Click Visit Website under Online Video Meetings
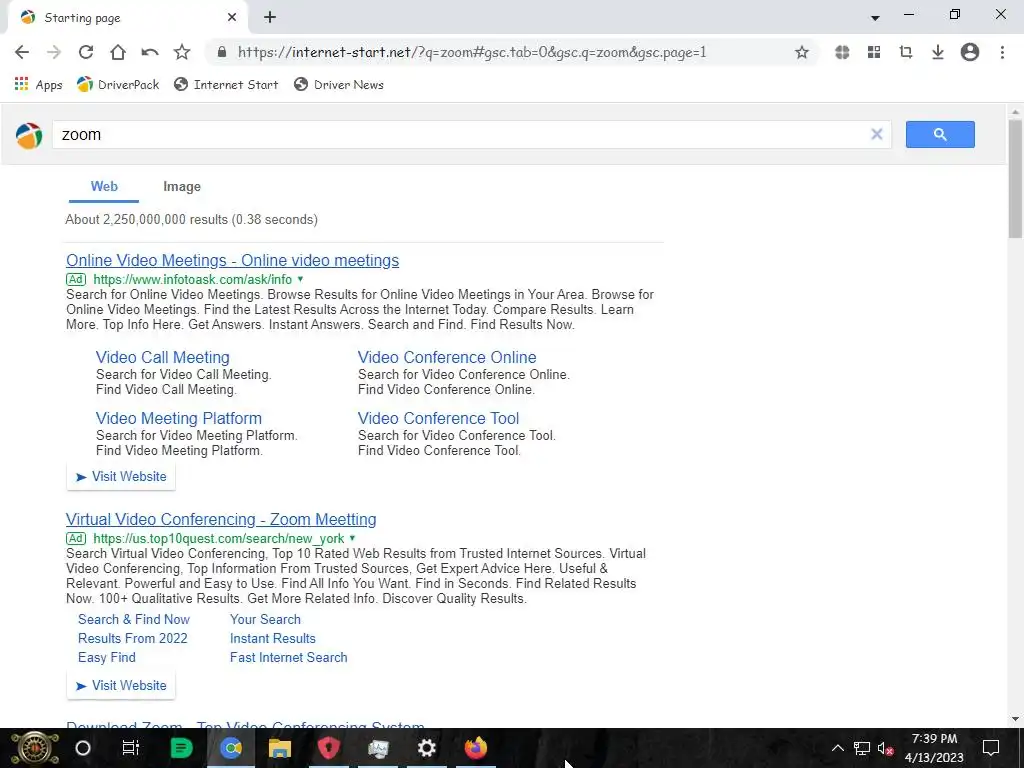 coord(121,477)
